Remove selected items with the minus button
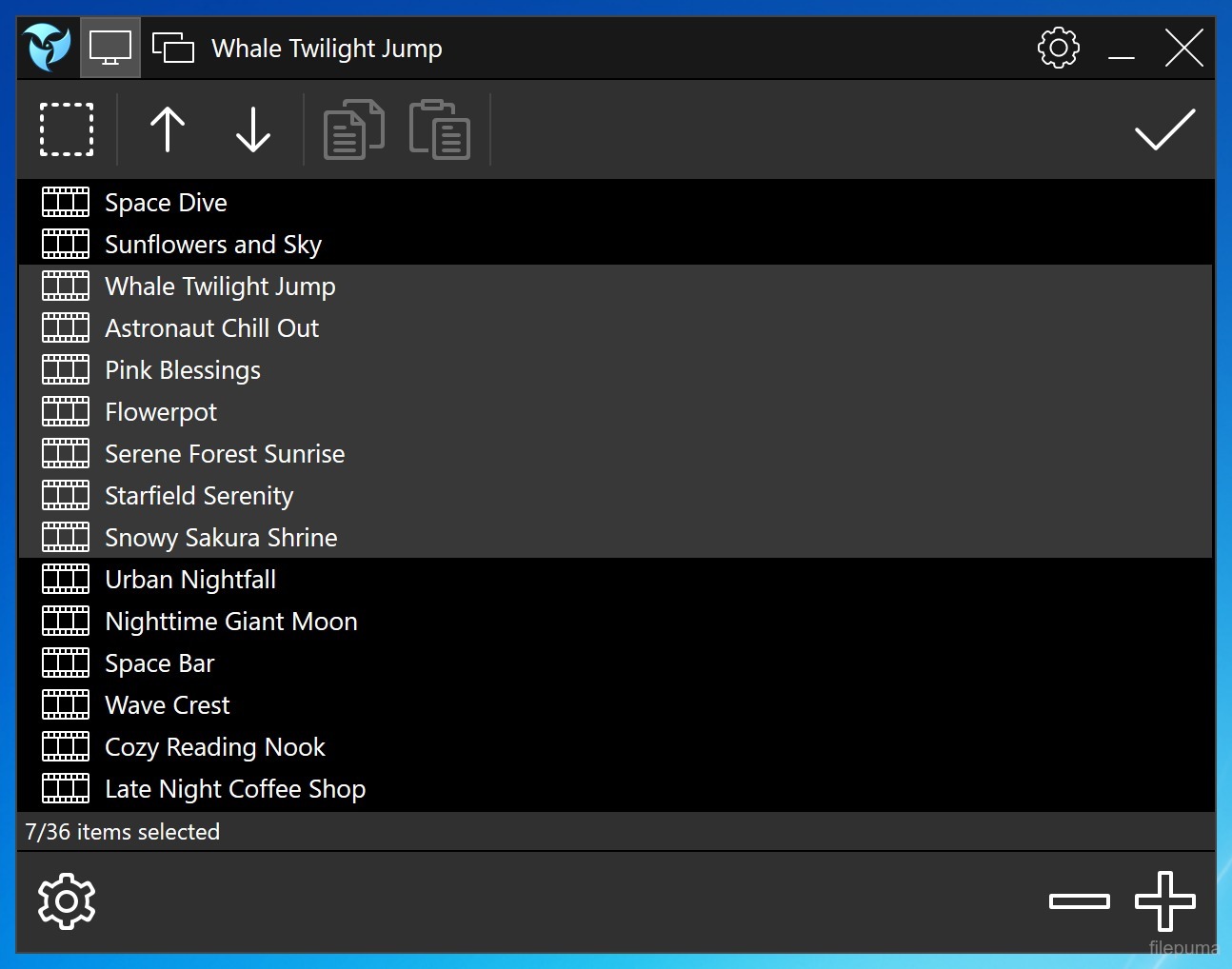The height and width of the screenshot is (969, 1232). click(x=1079, y=900)
